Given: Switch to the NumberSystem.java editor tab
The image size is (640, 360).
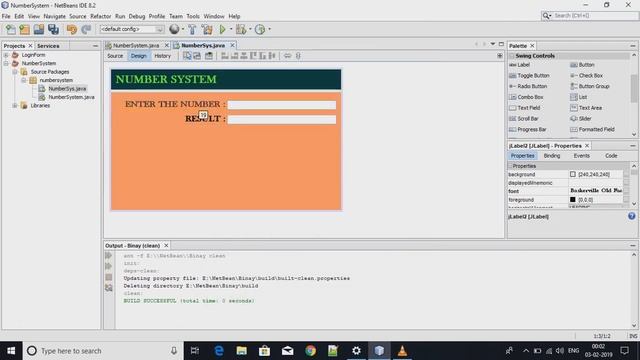Looking at the screenshot, I should tap(136, 45).
